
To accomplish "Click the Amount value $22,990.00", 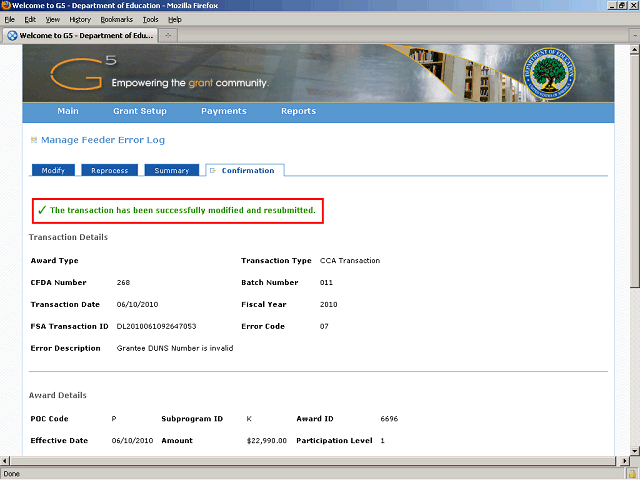I will (267, 440).
